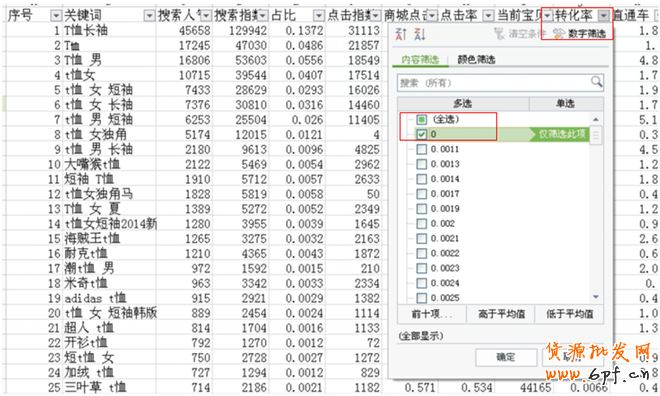
Task: Click the magnifier icon in search box
Action: (596, 82)
